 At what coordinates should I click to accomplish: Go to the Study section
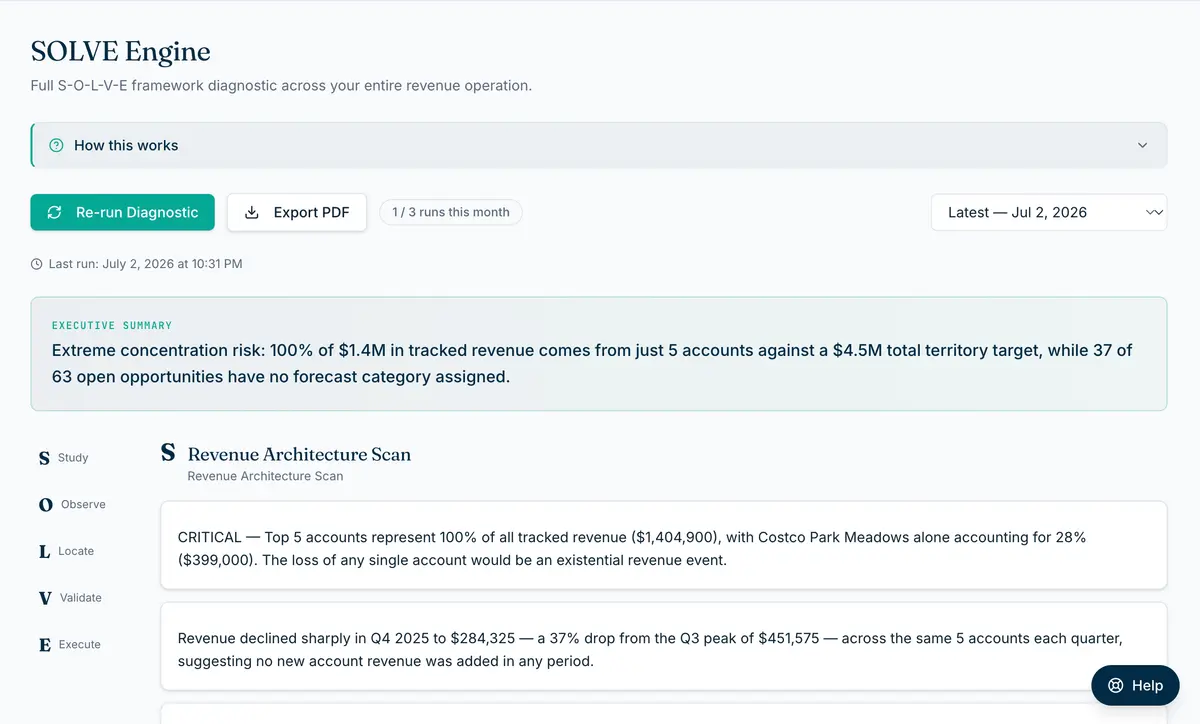point(63,458)
